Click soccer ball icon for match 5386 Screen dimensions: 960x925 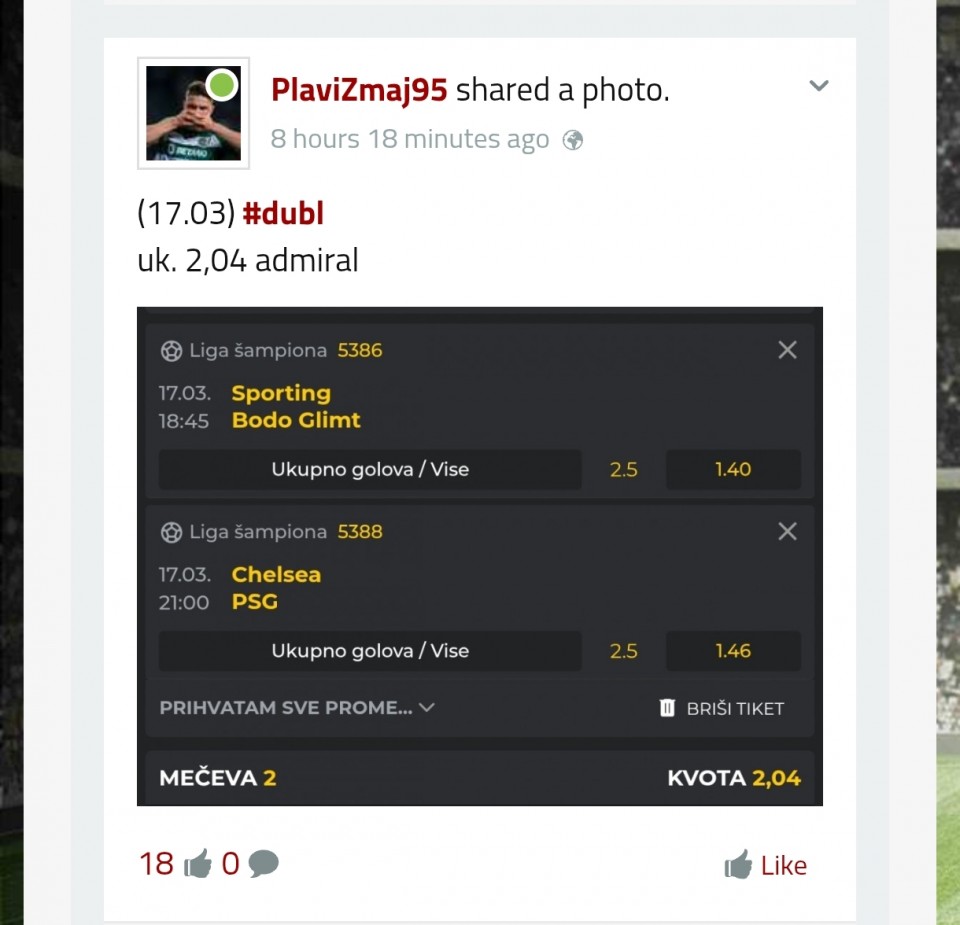tap(171, 351)
